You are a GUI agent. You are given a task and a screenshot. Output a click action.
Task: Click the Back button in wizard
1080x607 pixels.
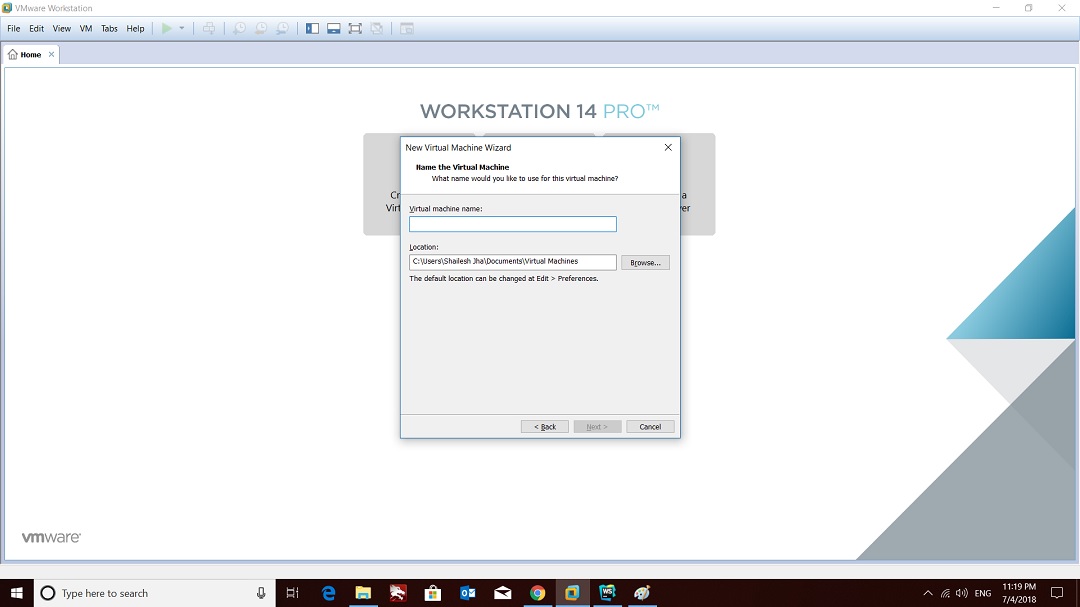545,426
